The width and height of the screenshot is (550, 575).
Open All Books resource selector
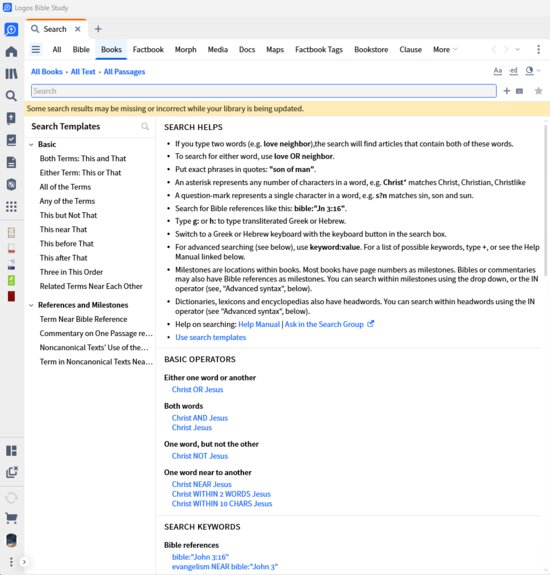[47, 72]
